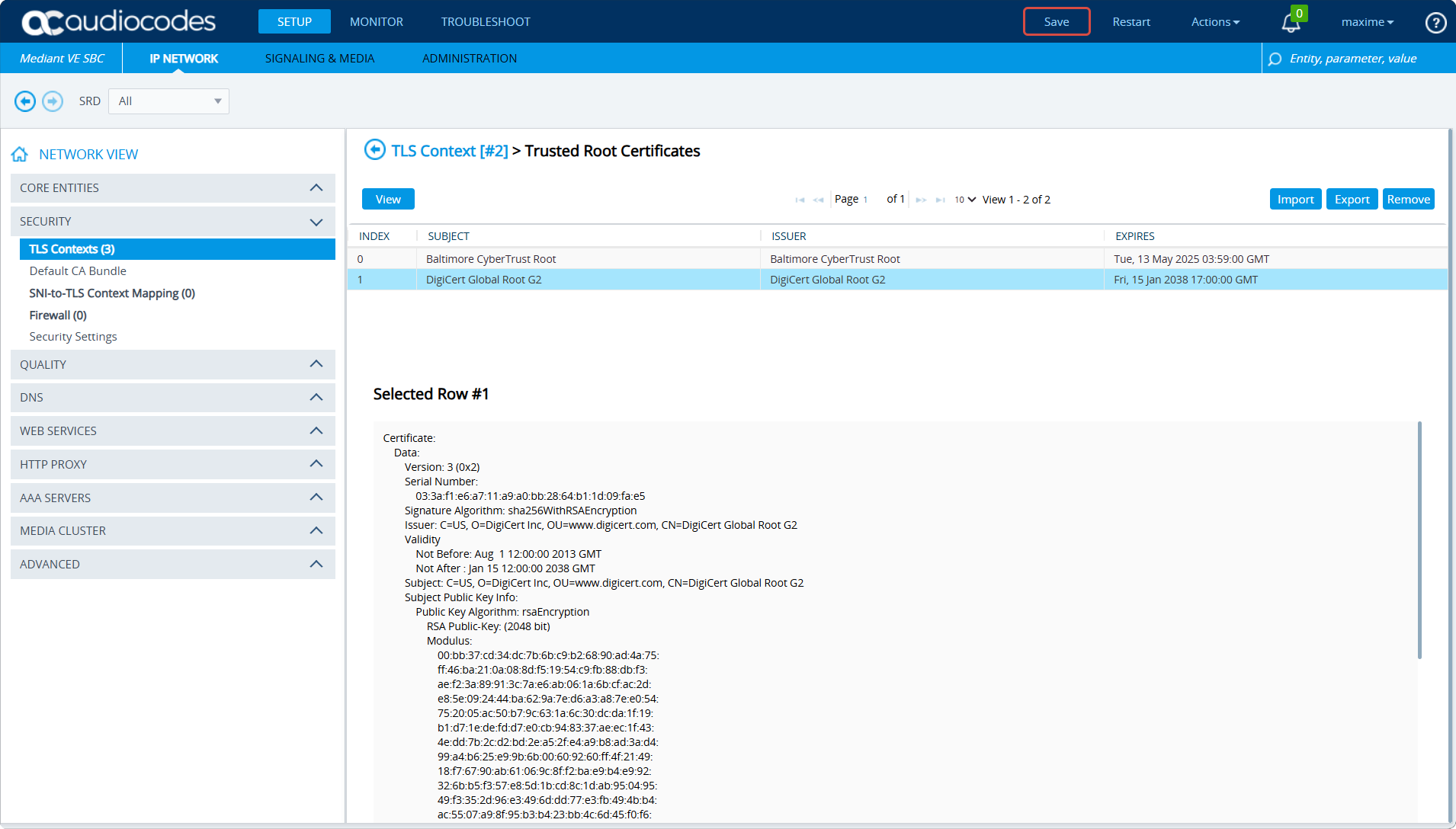The height and width of the screenshot is (829, 1456).
Task: Click the certificate details scrollbar
Action: [1419, 541]
